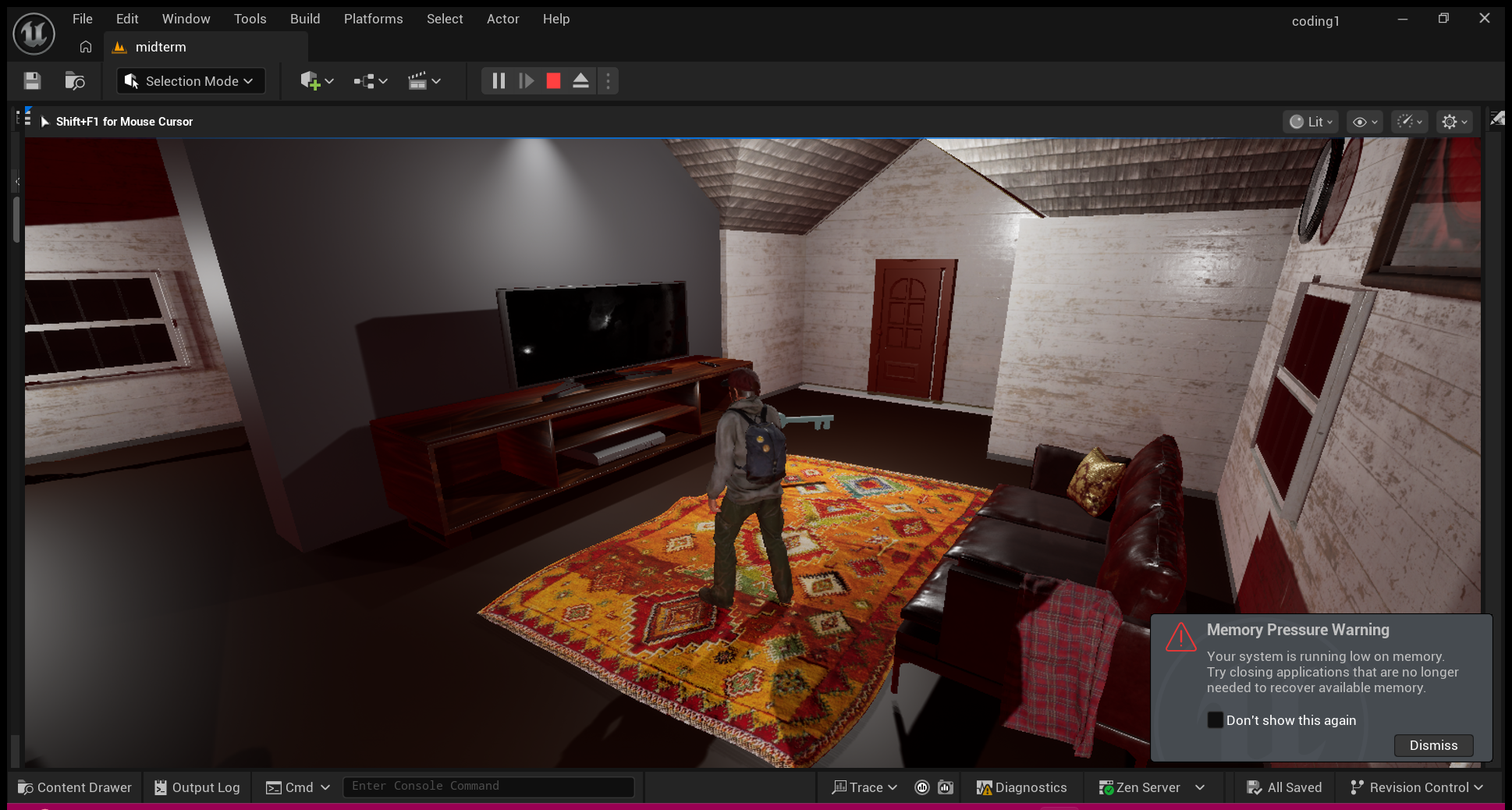Image resolution: width=1512 pixels, height=810 pixels.
Task: Open the Edit menu
Action: point(127,19)
